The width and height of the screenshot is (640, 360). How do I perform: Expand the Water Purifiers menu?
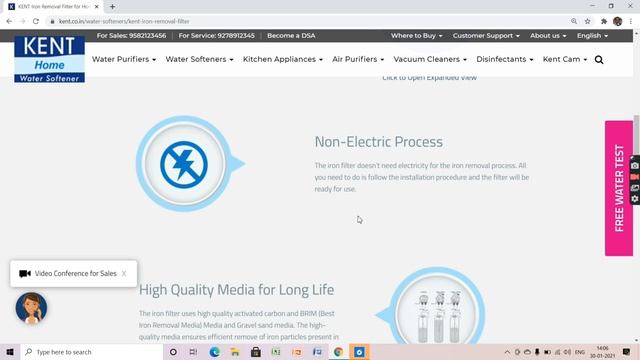[x=124, y=60]
